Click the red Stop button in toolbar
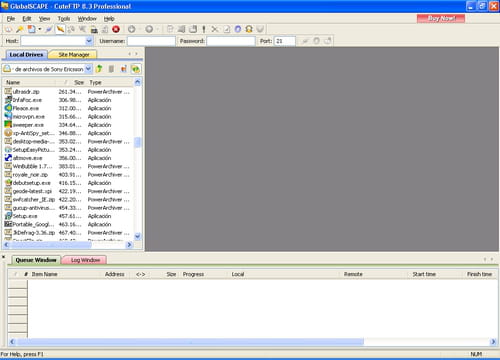This screenshot has width=500, height=360. pos(116,29)
